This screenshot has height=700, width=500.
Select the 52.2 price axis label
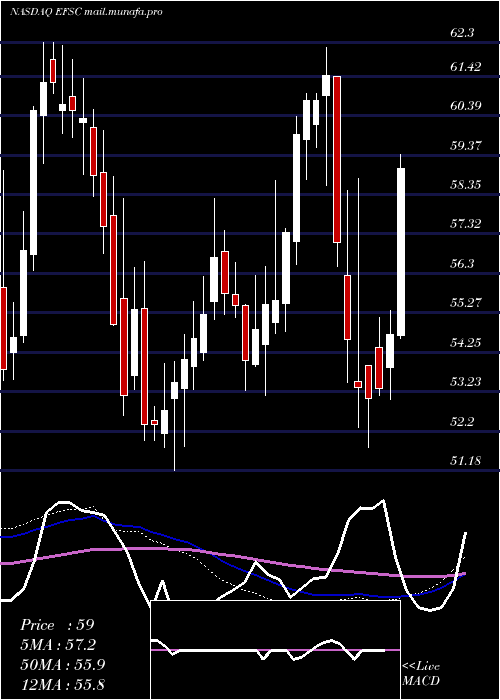tap(462, 421)
